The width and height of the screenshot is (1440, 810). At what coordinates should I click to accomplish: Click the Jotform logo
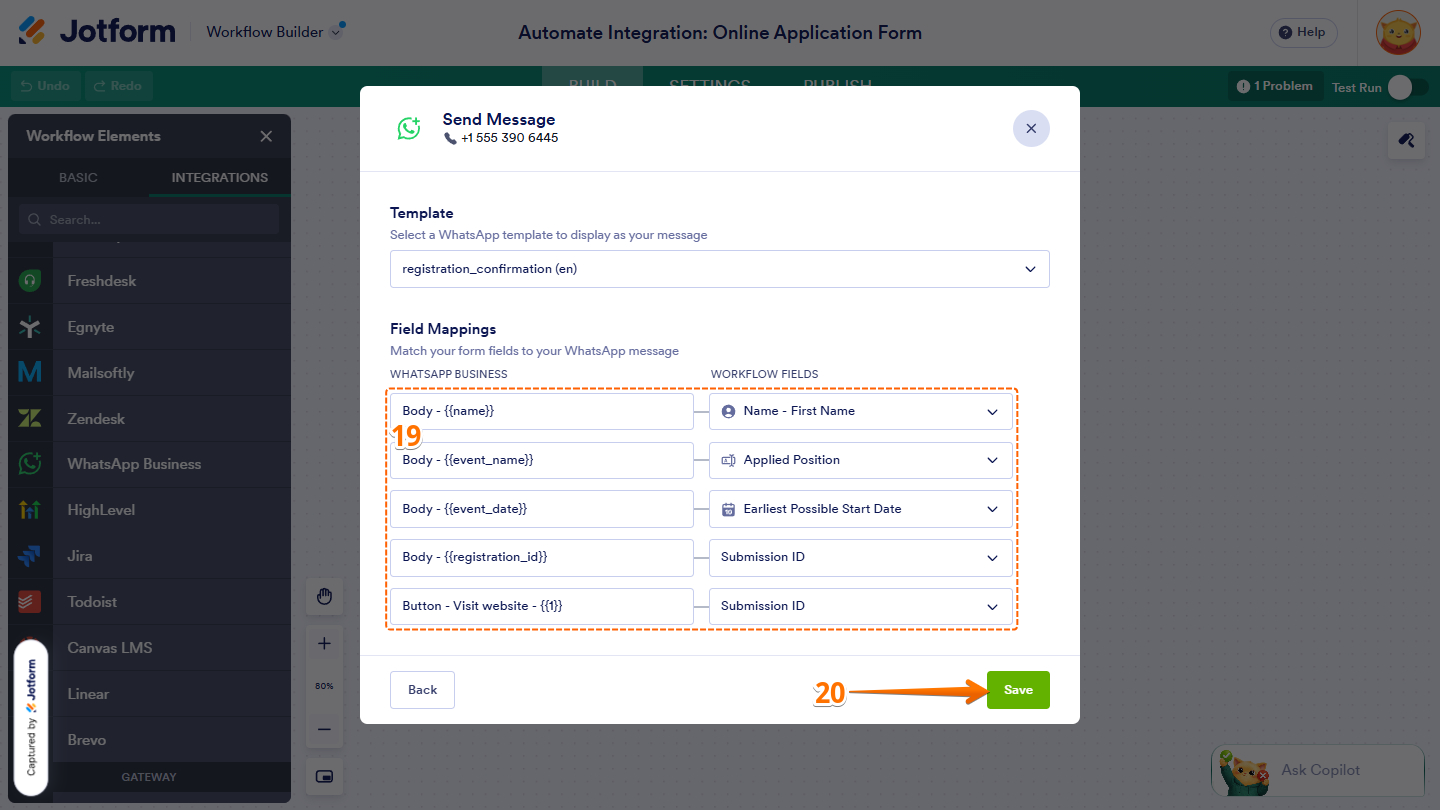coord(97,31)
